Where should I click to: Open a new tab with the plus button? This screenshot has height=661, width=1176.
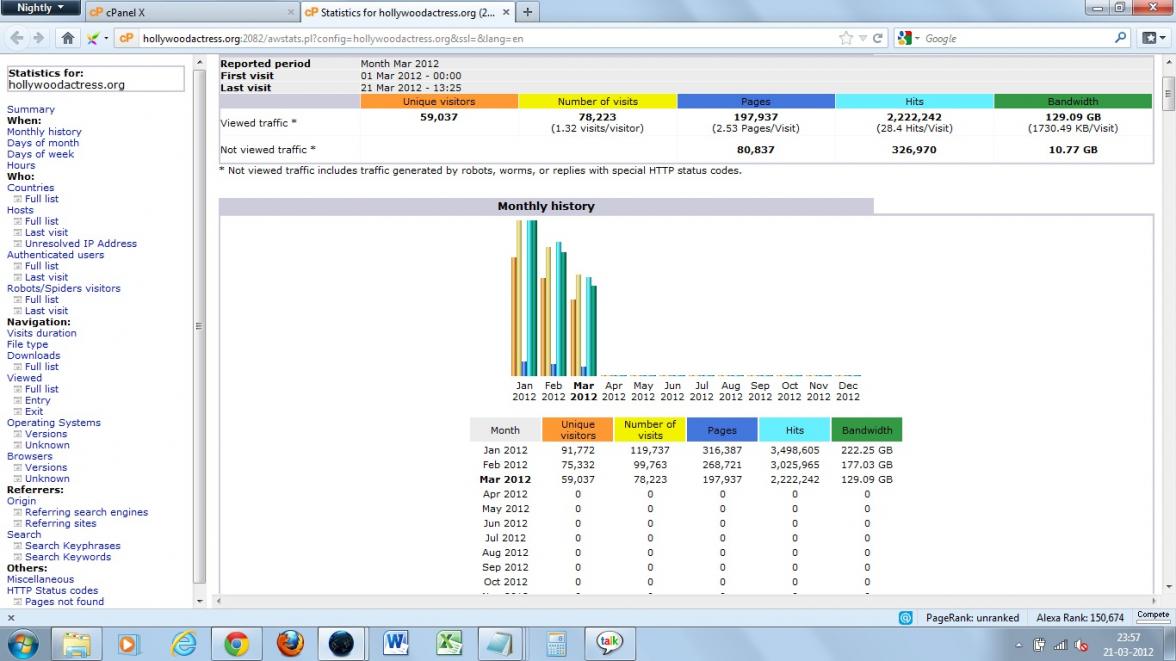click(527, 12)
